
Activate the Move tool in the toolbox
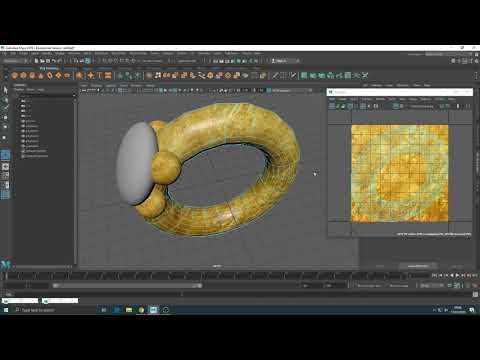[x=5, y=117]
